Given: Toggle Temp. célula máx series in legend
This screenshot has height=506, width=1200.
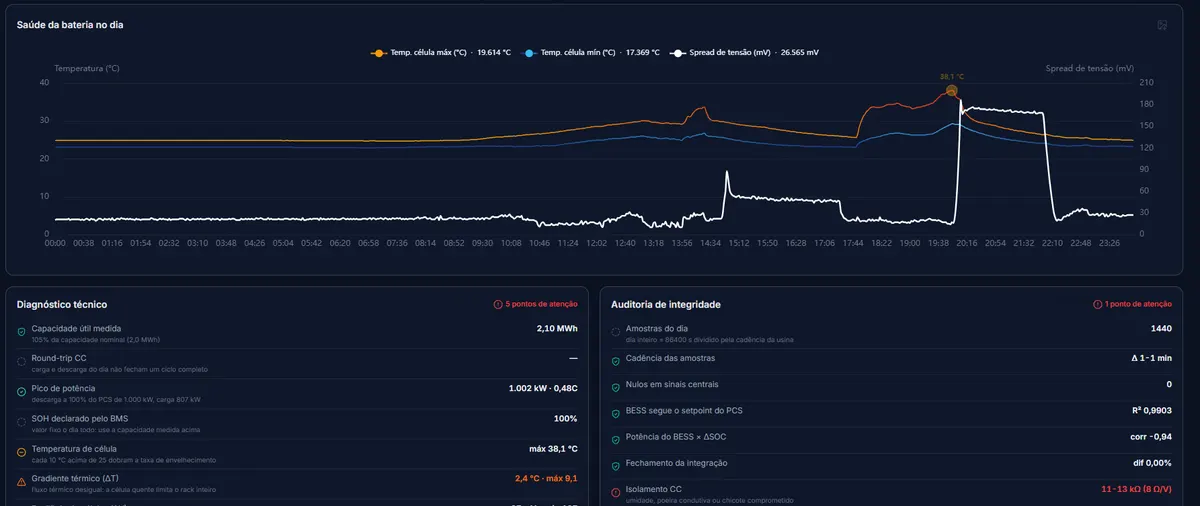Looking at the screenshot, I should tap(441, 52).
